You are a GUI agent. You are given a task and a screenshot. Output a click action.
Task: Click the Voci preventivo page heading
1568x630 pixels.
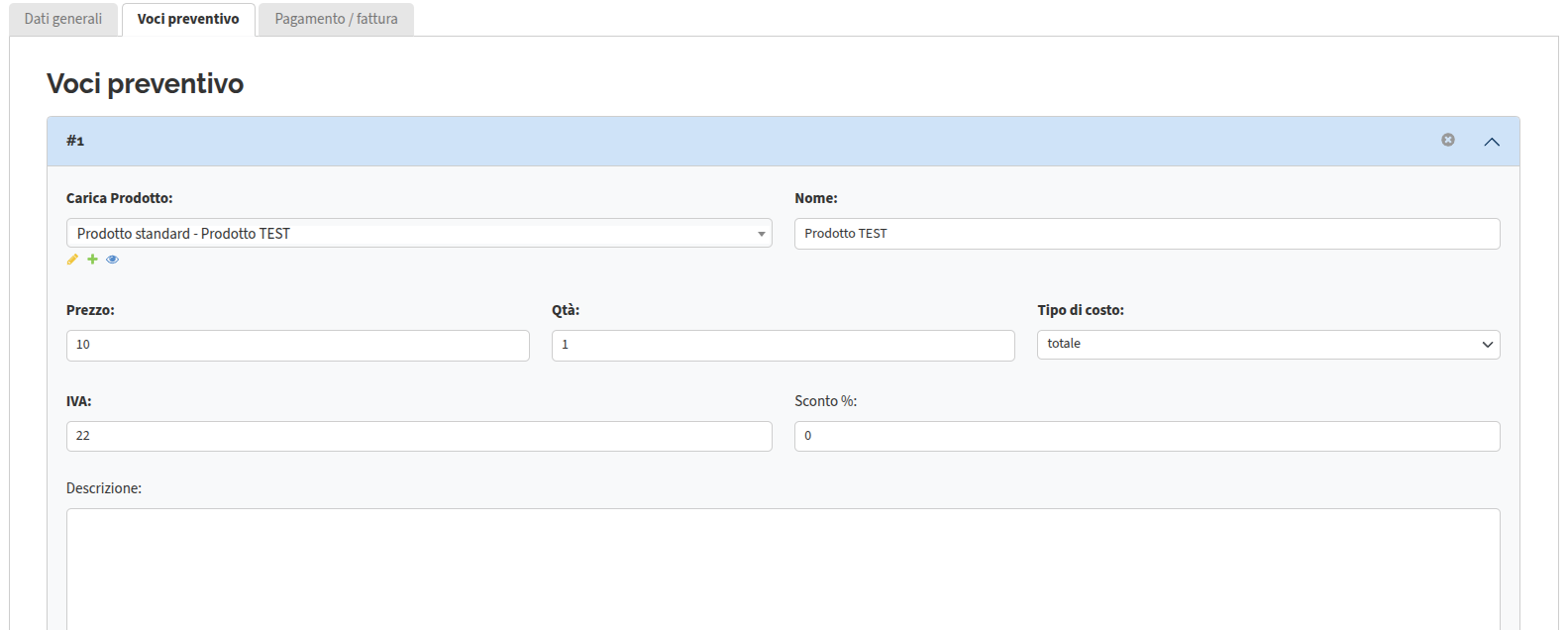[146, 83]
